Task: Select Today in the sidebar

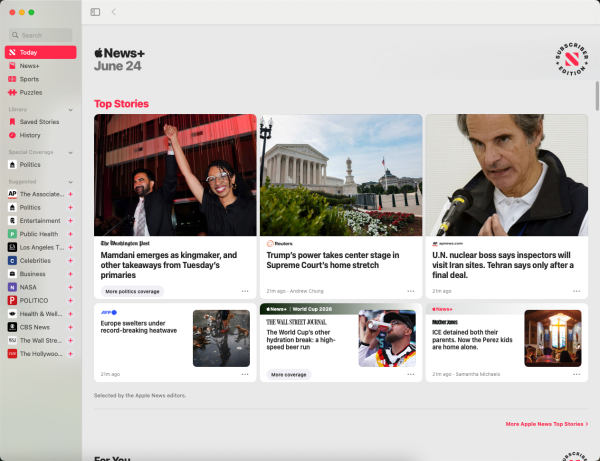Action: pos(41,52)
